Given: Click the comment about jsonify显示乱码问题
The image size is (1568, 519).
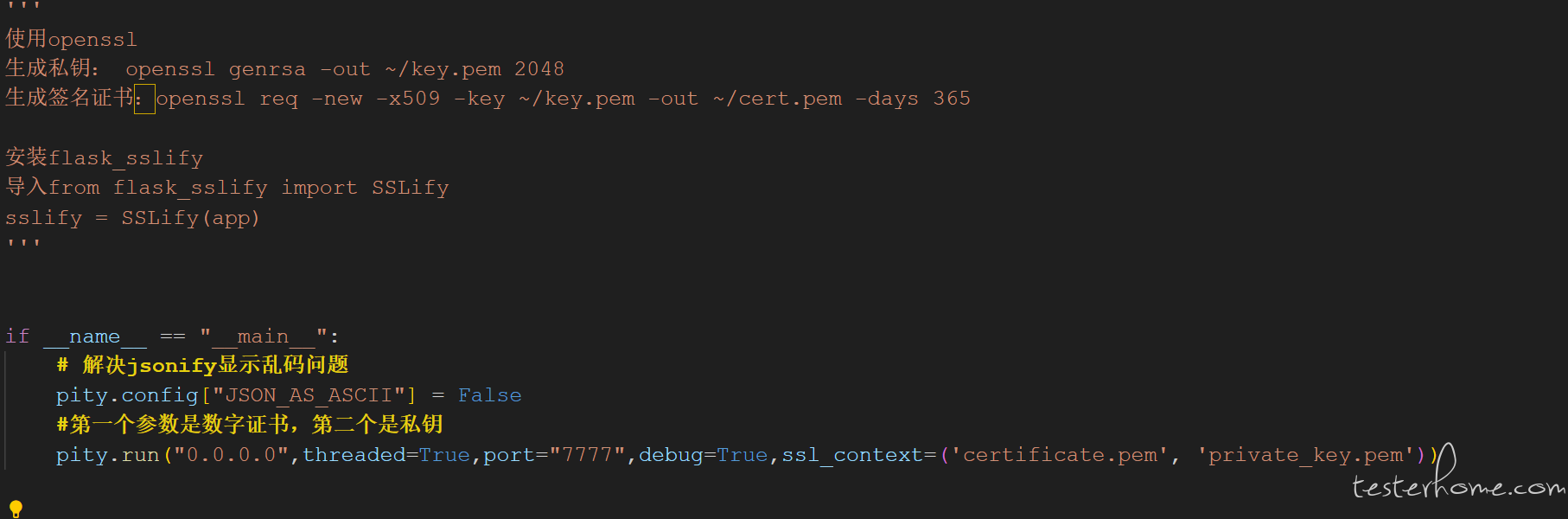Looking at the screenshot, I should coord(202,365).
